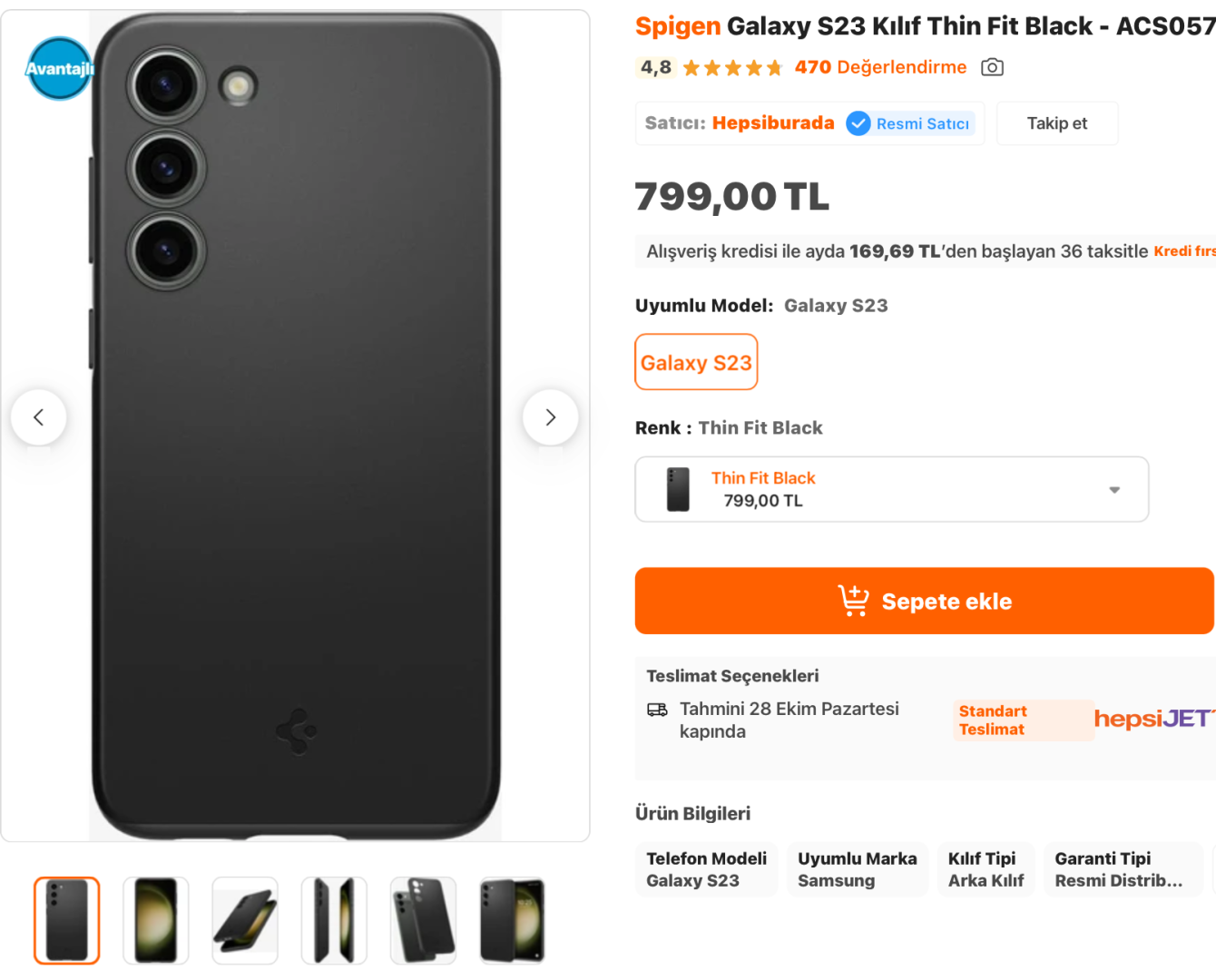Select the Galaxy S23 model option
The width and height of the screenshot is (1216, 980).
point(696,363)
